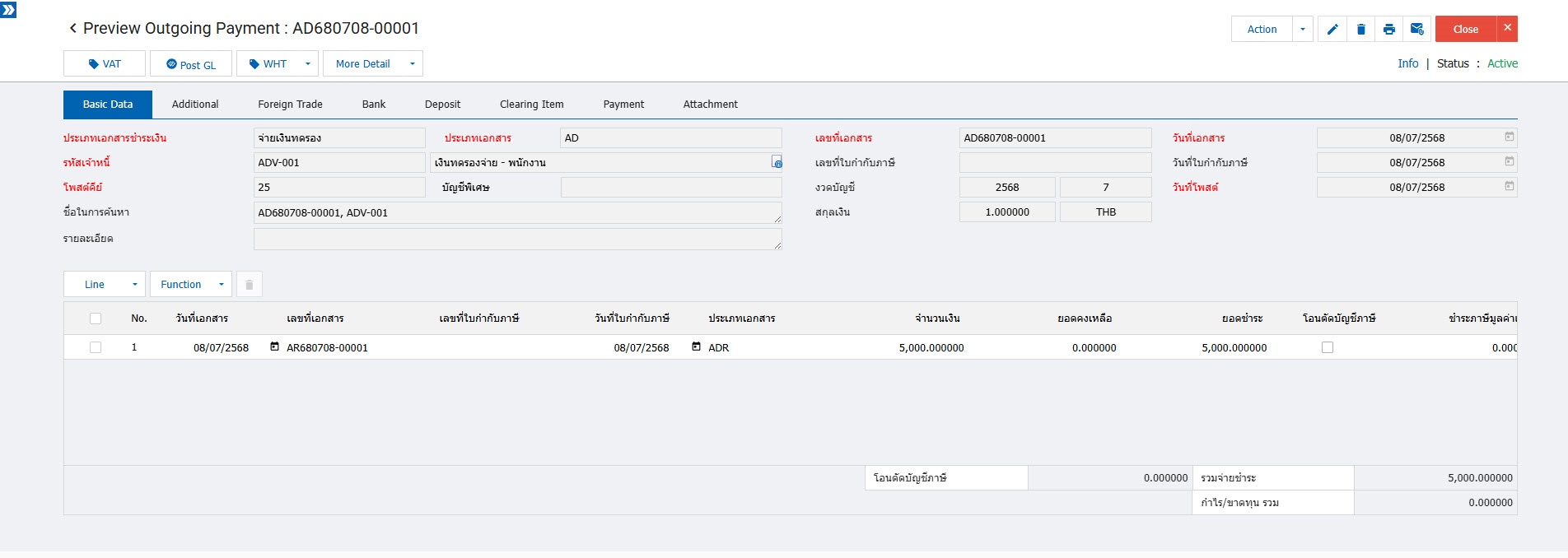Click the Post GL button

[191, 64]
